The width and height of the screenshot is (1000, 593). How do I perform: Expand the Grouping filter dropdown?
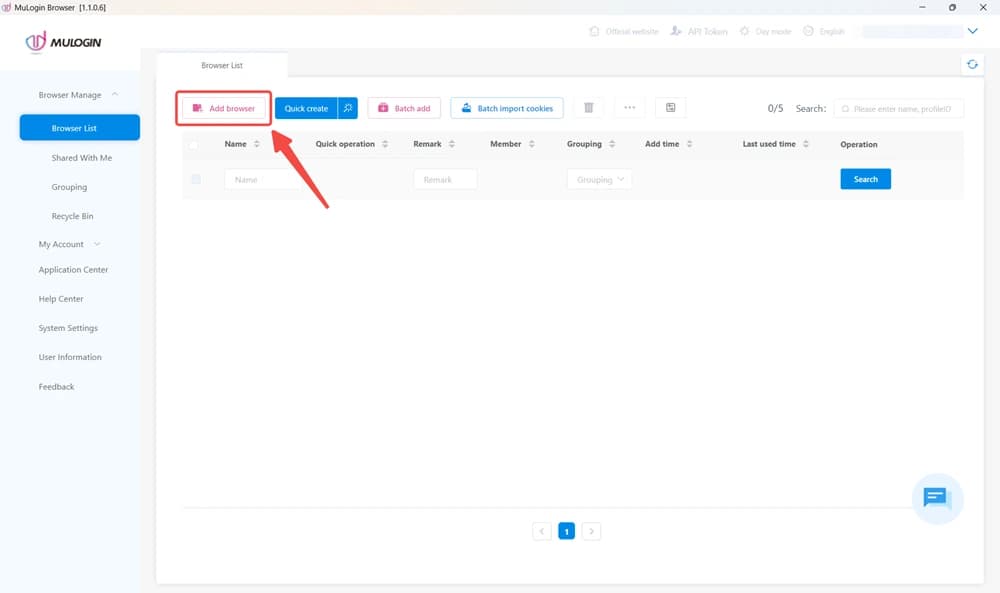point(598,179)
